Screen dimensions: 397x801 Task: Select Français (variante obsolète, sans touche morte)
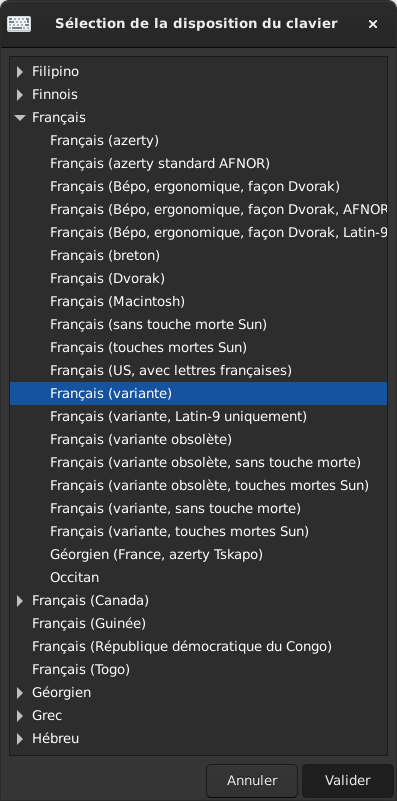point(198,462)
